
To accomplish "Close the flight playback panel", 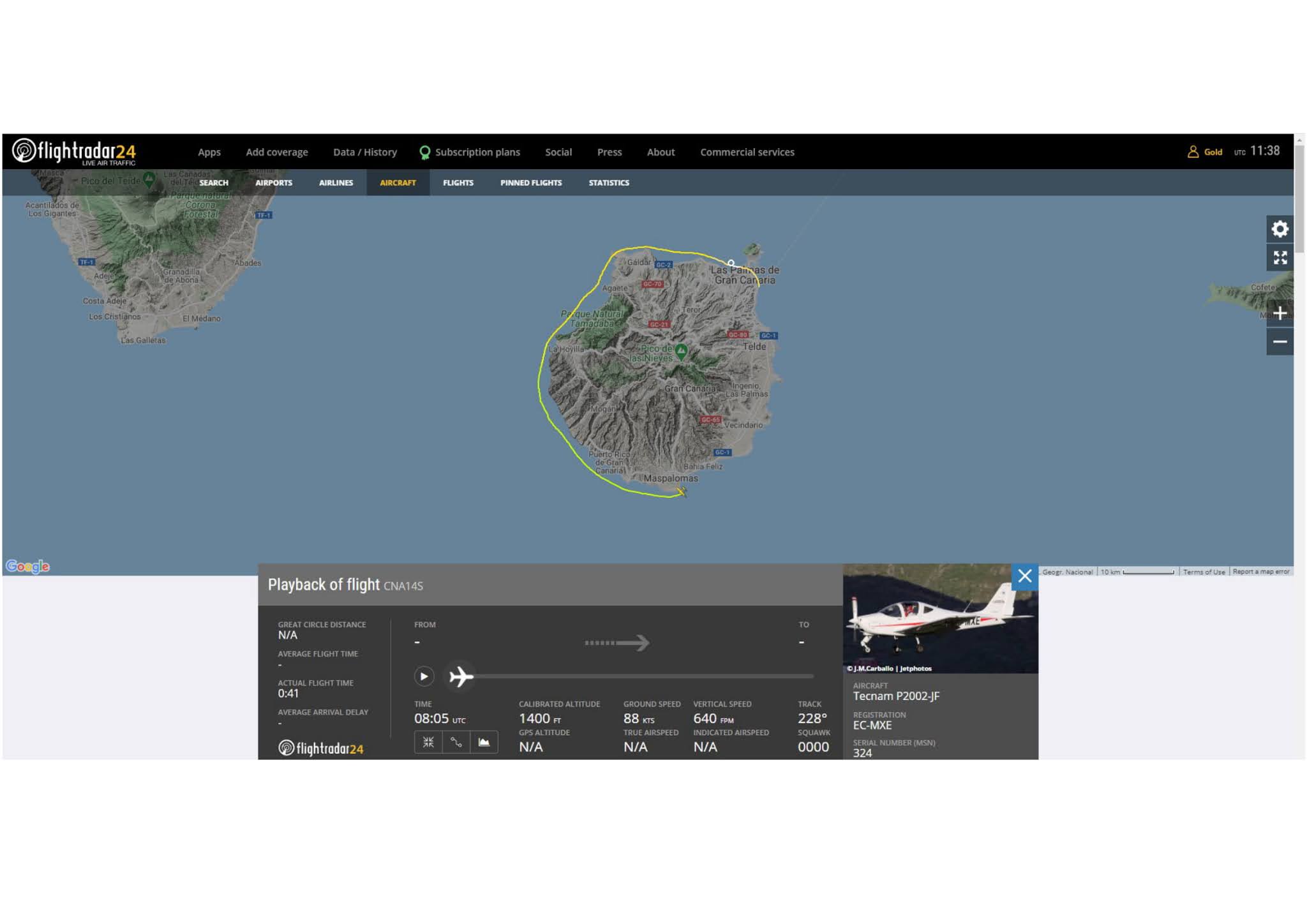I will point(1024,576).
